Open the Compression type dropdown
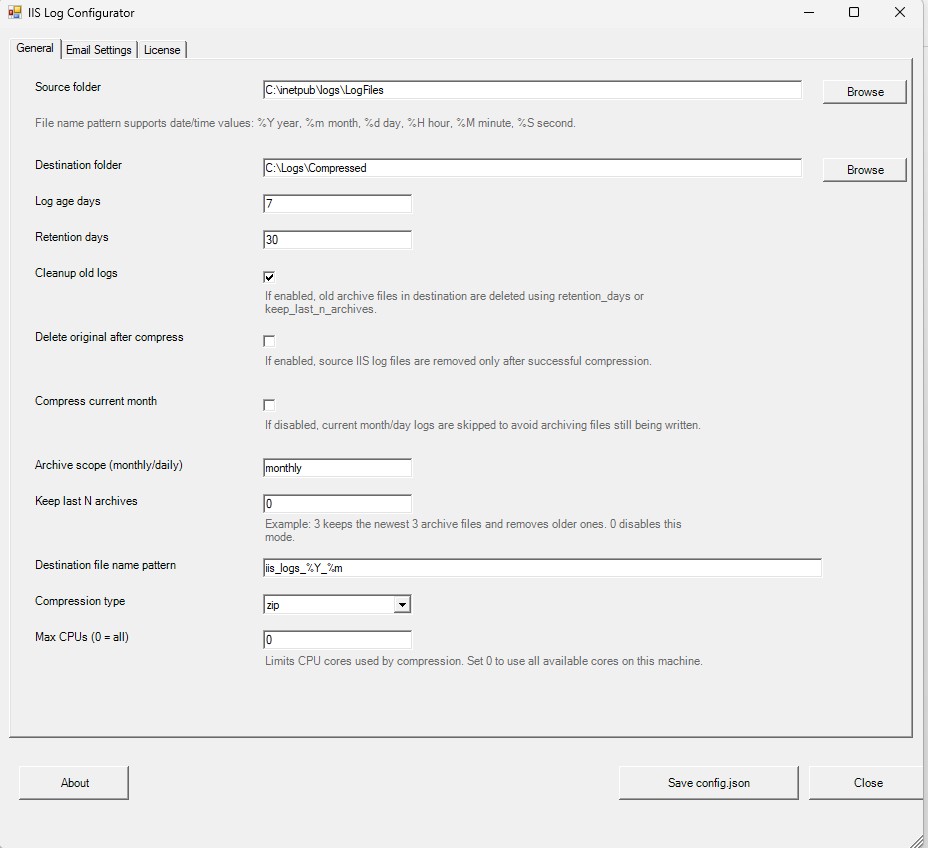The width and height of the screenshot is (928, 848). (402, 604)
